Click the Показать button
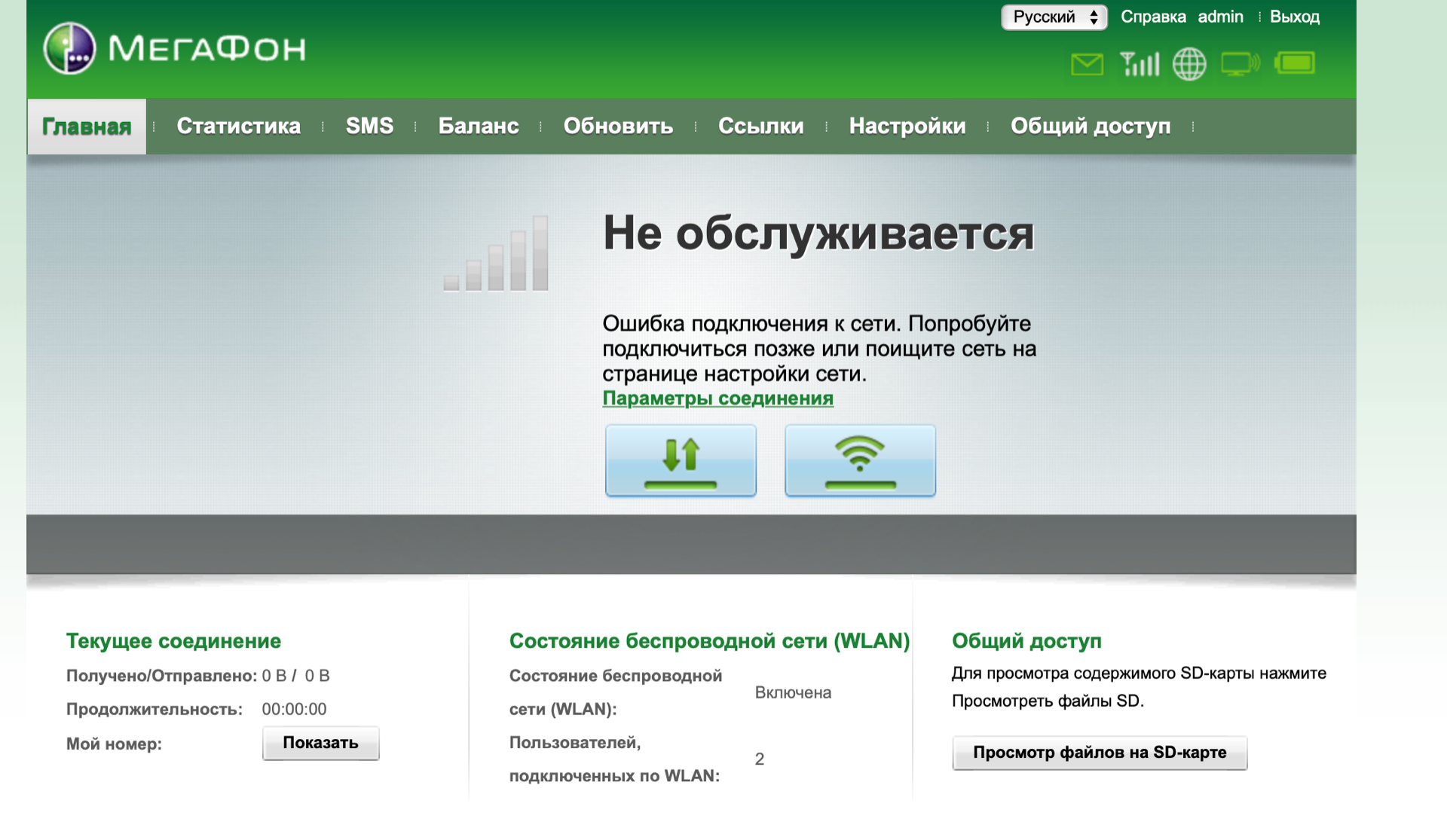This screenshot has width=1447, height=840. [x=321, y=743]
